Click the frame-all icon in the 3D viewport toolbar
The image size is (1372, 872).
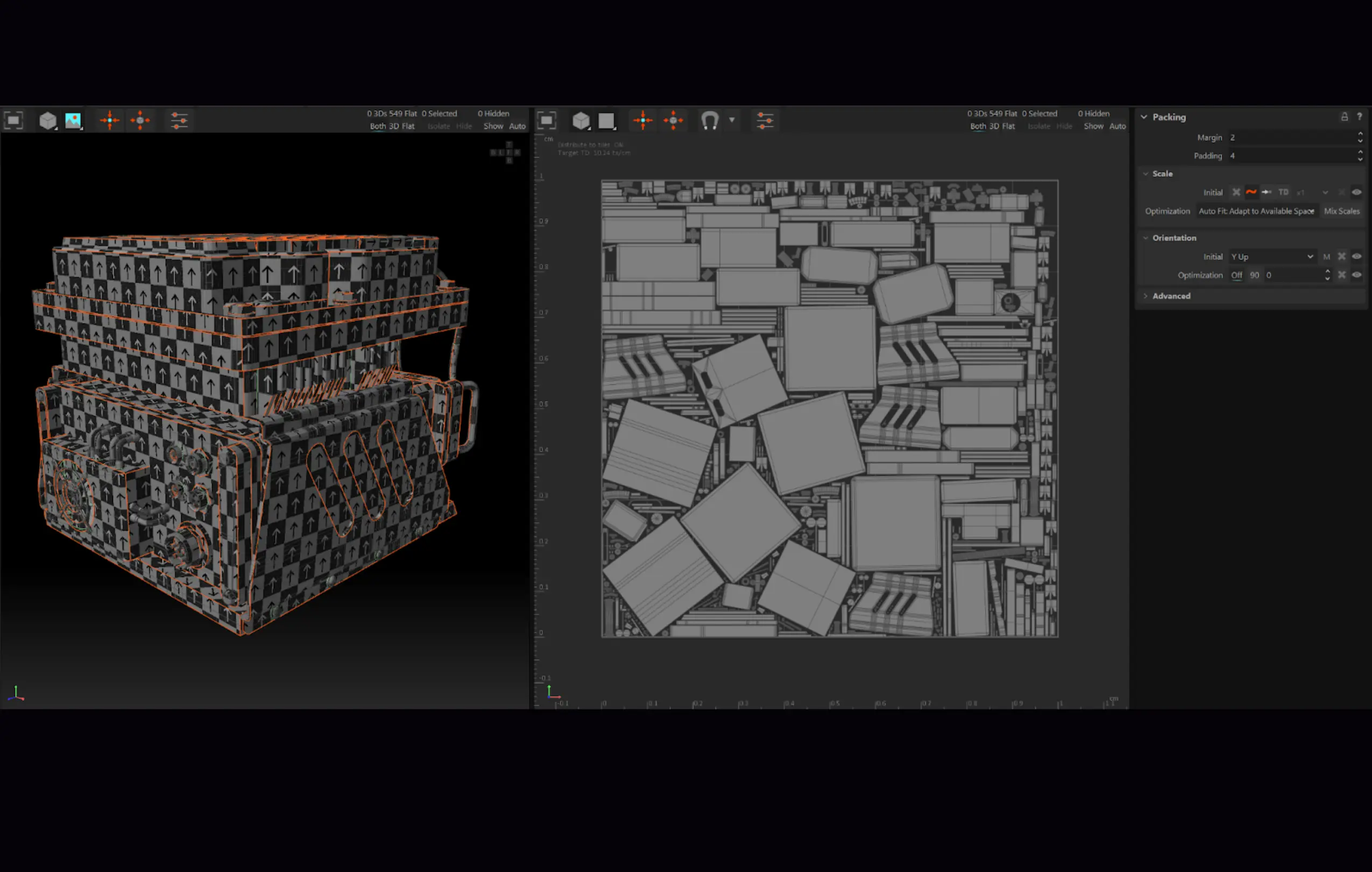[13, 120]
